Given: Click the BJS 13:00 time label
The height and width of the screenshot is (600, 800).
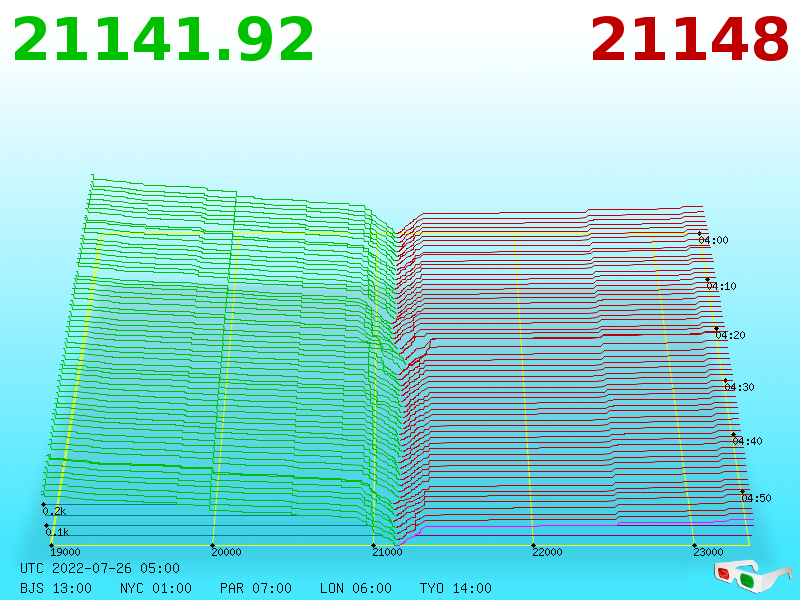Looking at the screenshot, I should [56, 588].
